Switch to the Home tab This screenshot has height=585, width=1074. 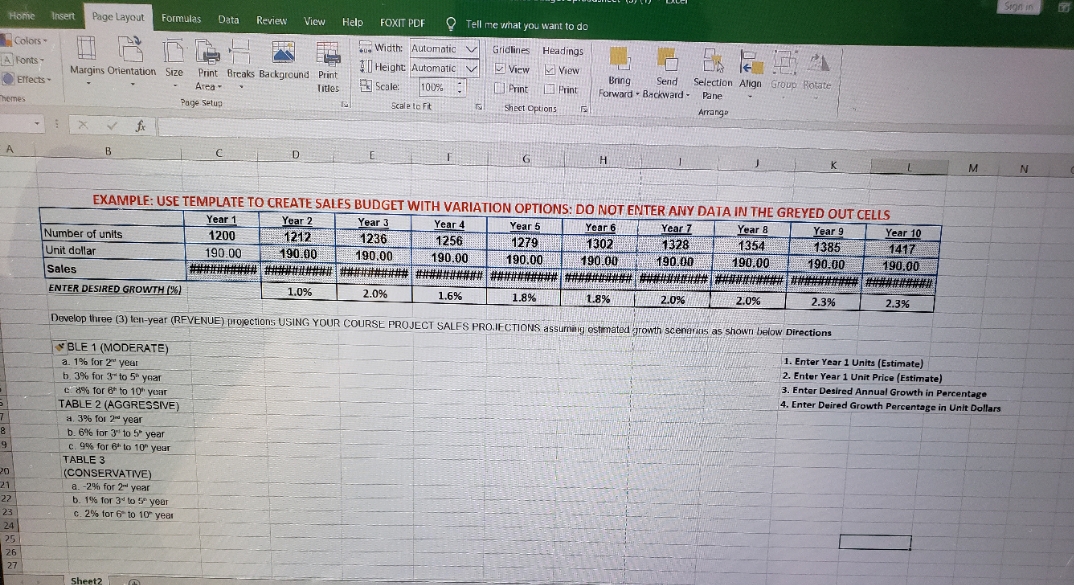click(22, 15)
